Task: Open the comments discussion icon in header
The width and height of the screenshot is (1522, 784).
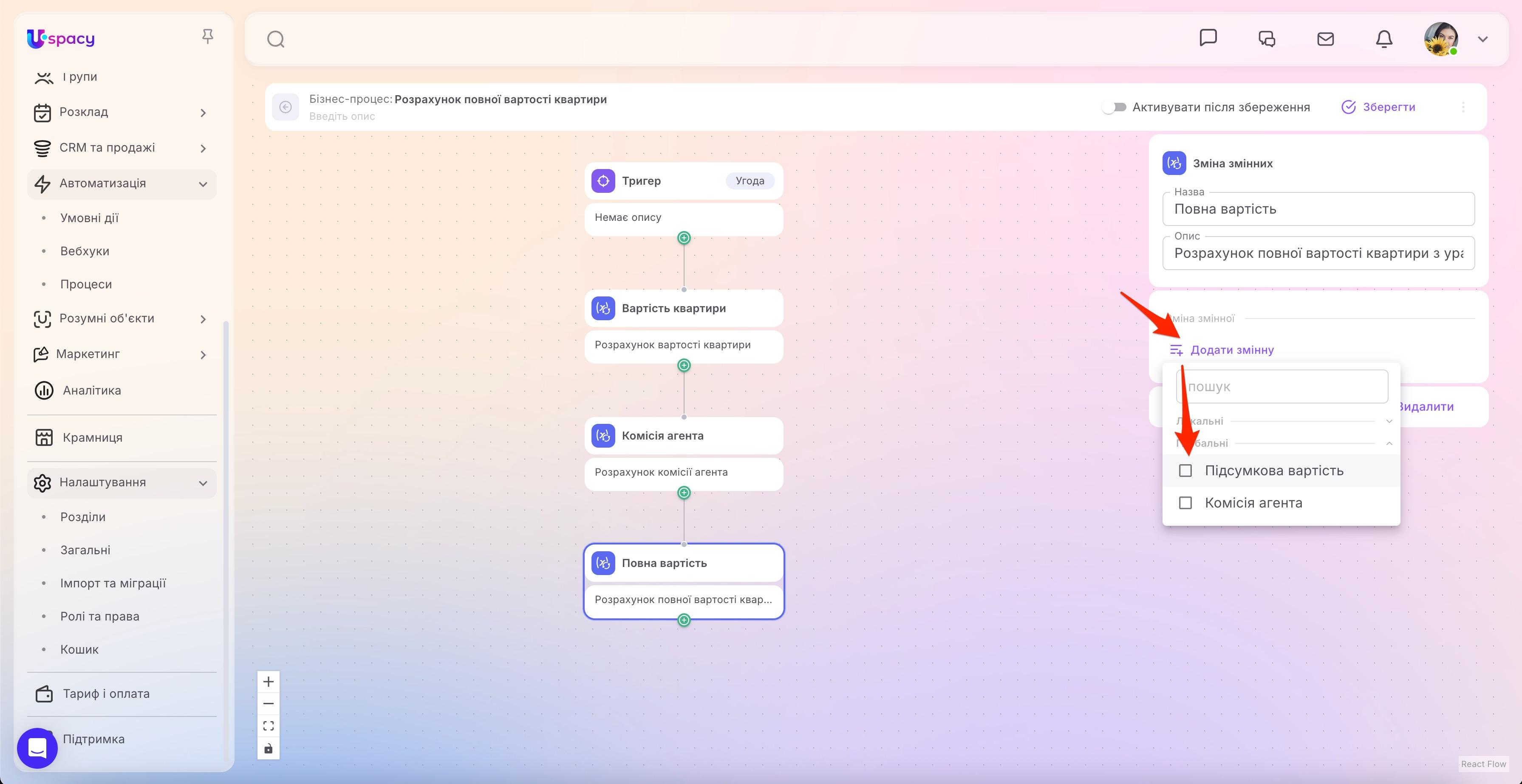Action: (1266, 39)
